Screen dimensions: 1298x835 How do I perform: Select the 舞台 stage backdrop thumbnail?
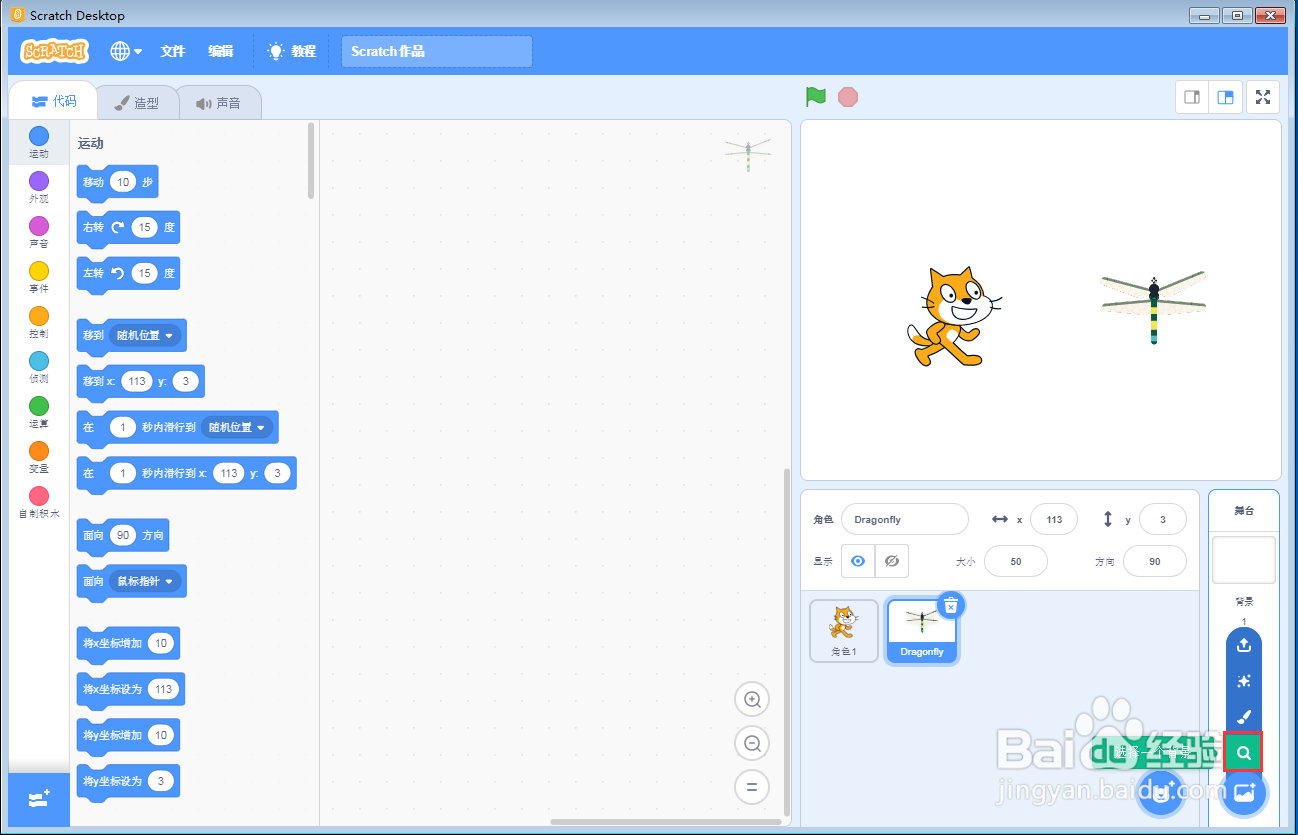point(1244,560)
